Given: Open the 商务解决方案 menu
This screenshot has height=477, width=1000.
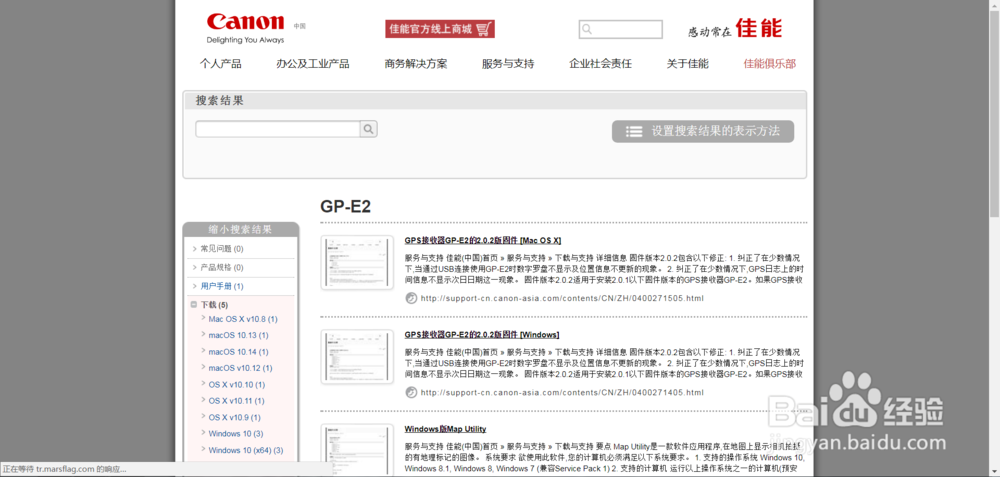Looking at the screenshot, I should (x=416, y=64).
